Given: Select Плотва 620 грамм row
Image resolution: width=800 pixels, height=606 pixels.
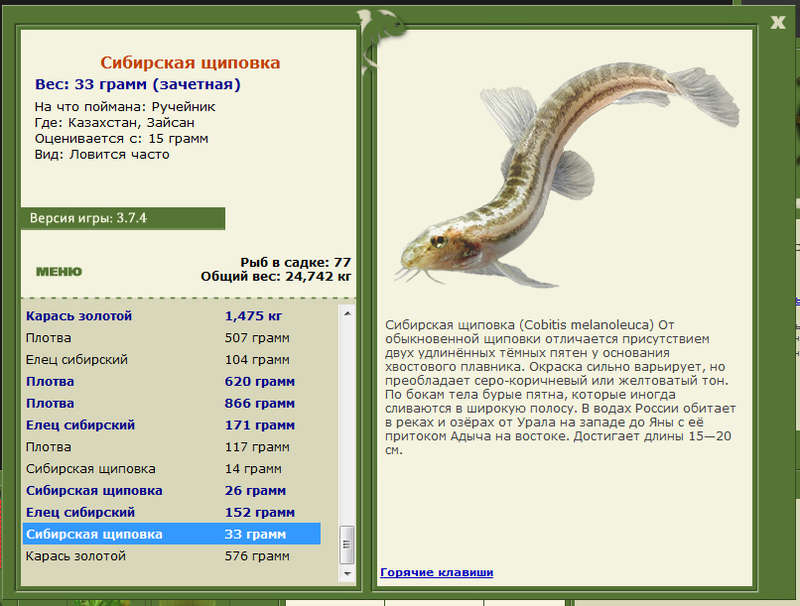Looking at the screenshot, I should 171,382.
